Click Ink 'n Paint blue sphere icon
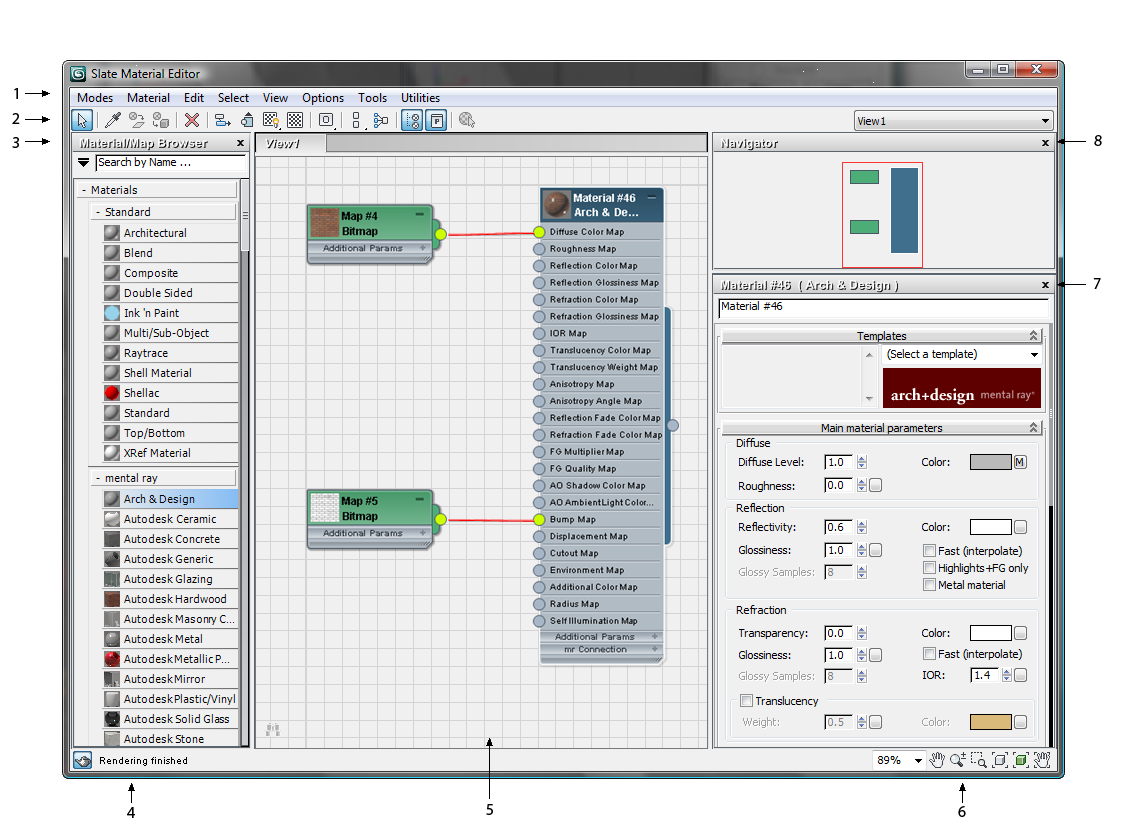 click(x=111, y=313)
